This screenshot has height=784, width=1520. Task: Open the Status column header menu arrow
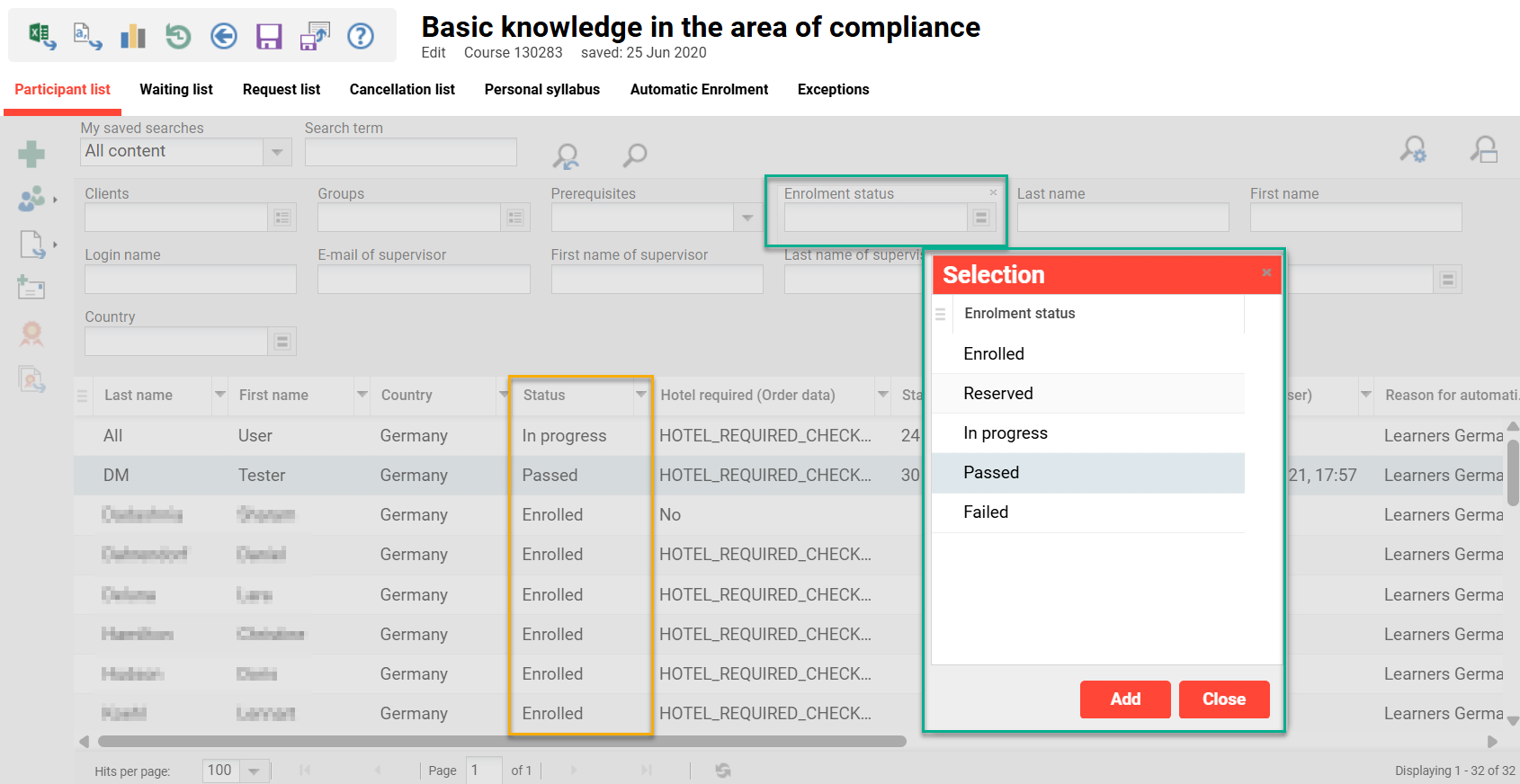point(640,395)
